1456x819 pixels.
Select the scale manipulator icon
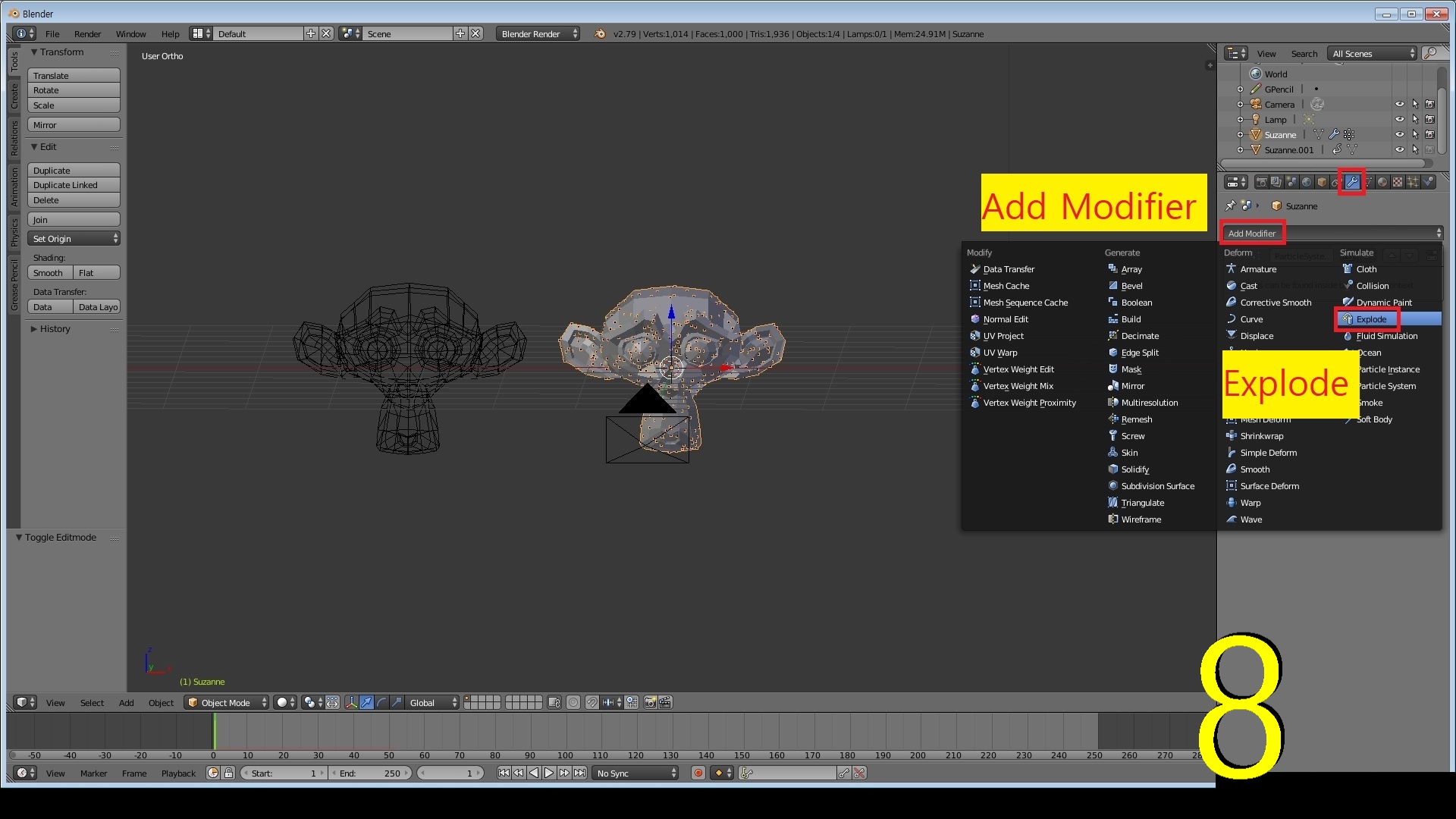pos(397,702)
